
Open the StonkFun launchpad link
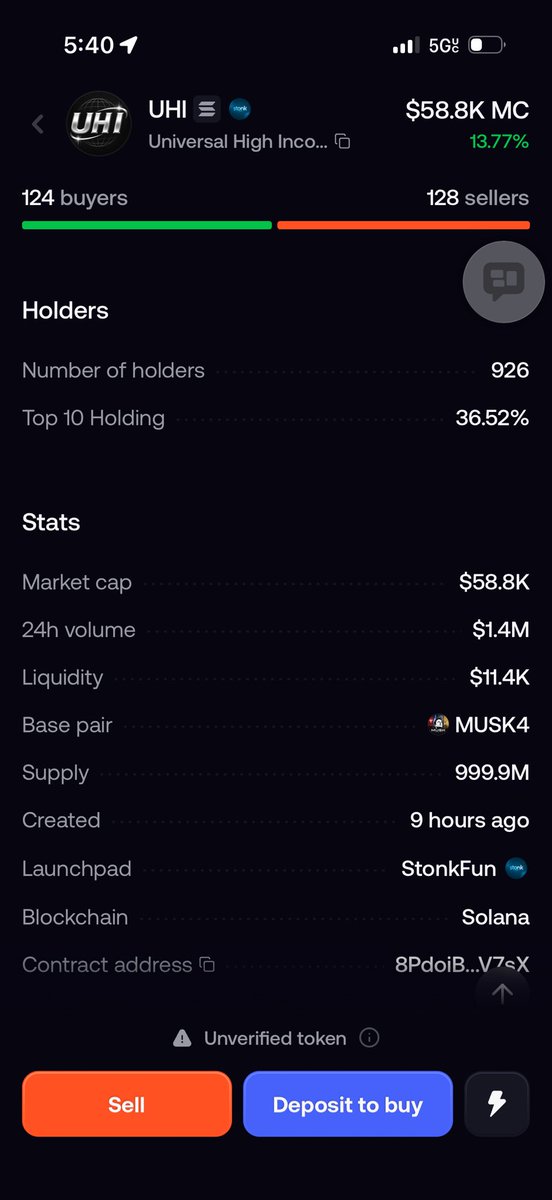pyautogui.click(x=464, y=868)
